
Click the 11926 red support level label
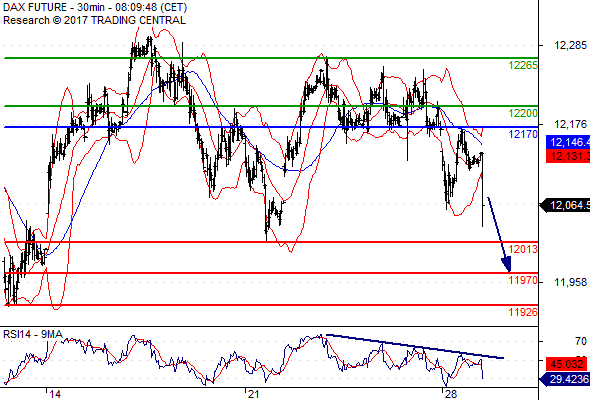[523, 312]
